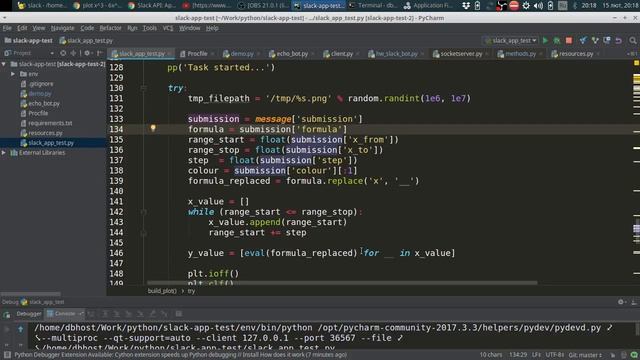
Task: Open the File menu
Action: click(7, 28)
